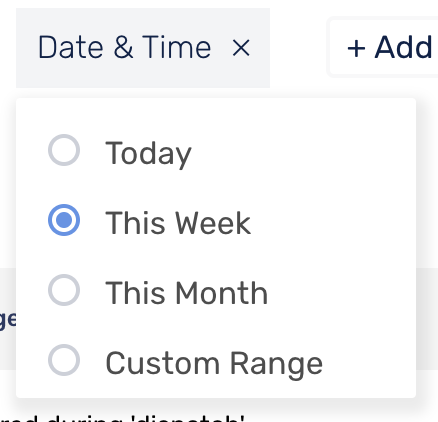Click the cut-off column header at left edge

coord(7,319)
